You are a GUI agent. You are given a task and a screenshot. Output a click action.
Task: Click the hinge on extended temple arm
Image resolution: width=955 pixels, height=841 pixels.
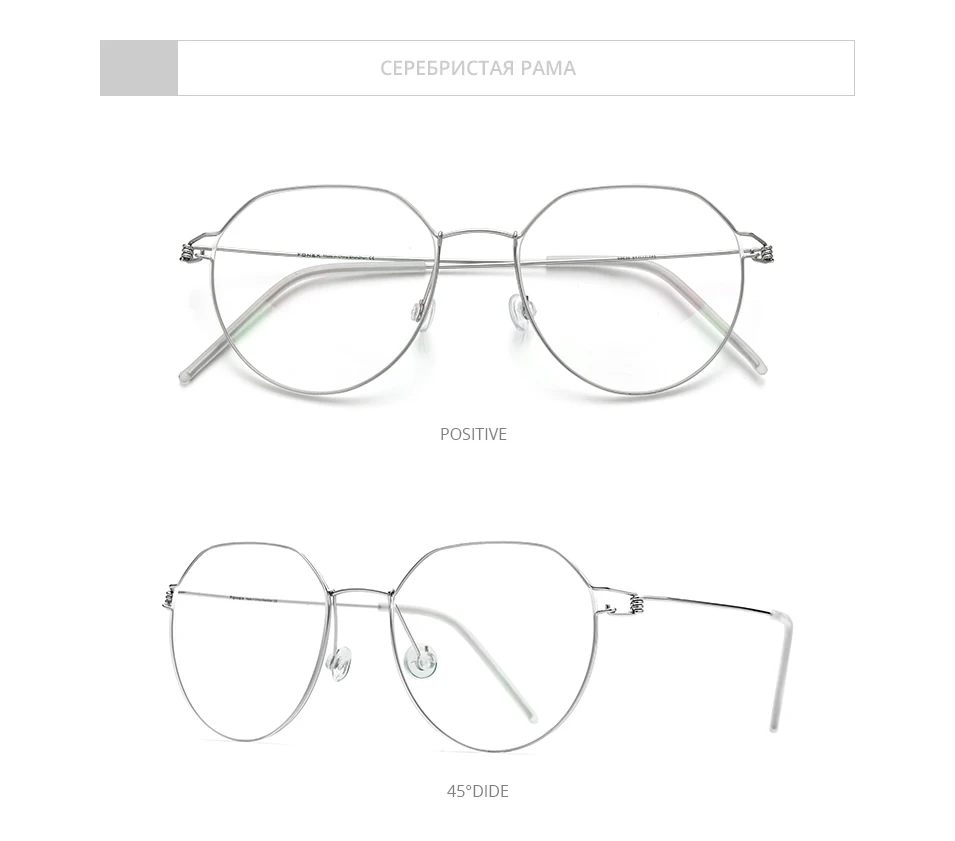[635, 605]
